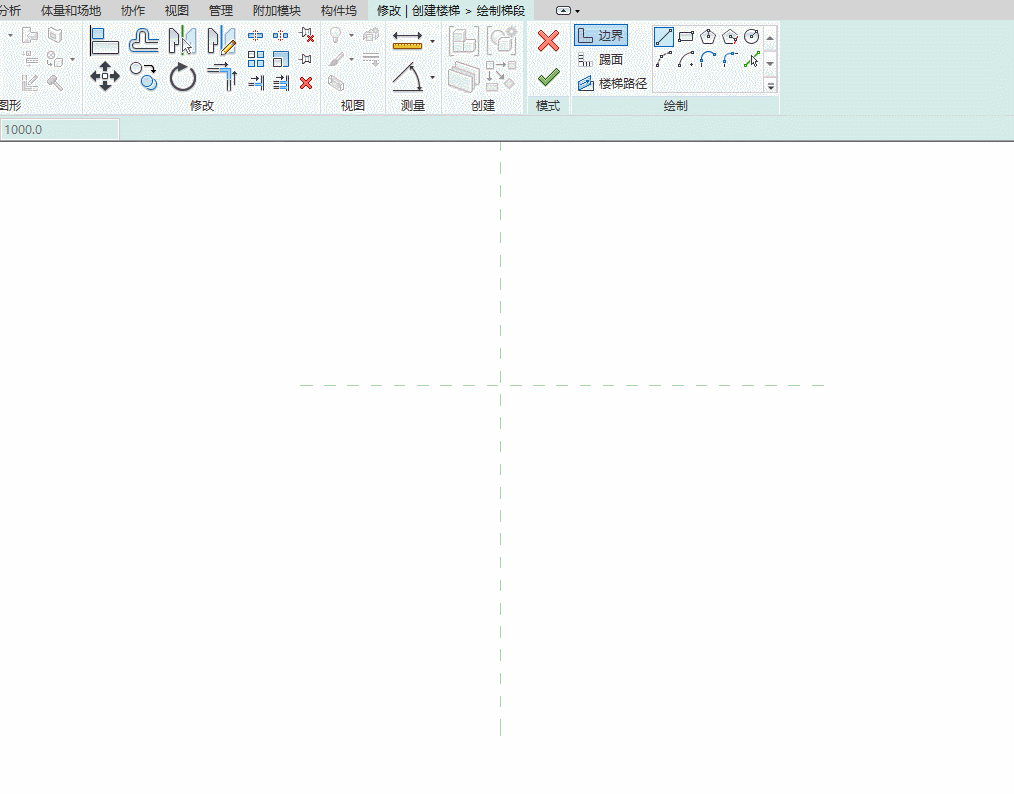Select the Rotate tool
Screen dimensions: 1014x794
coord(182,77)
